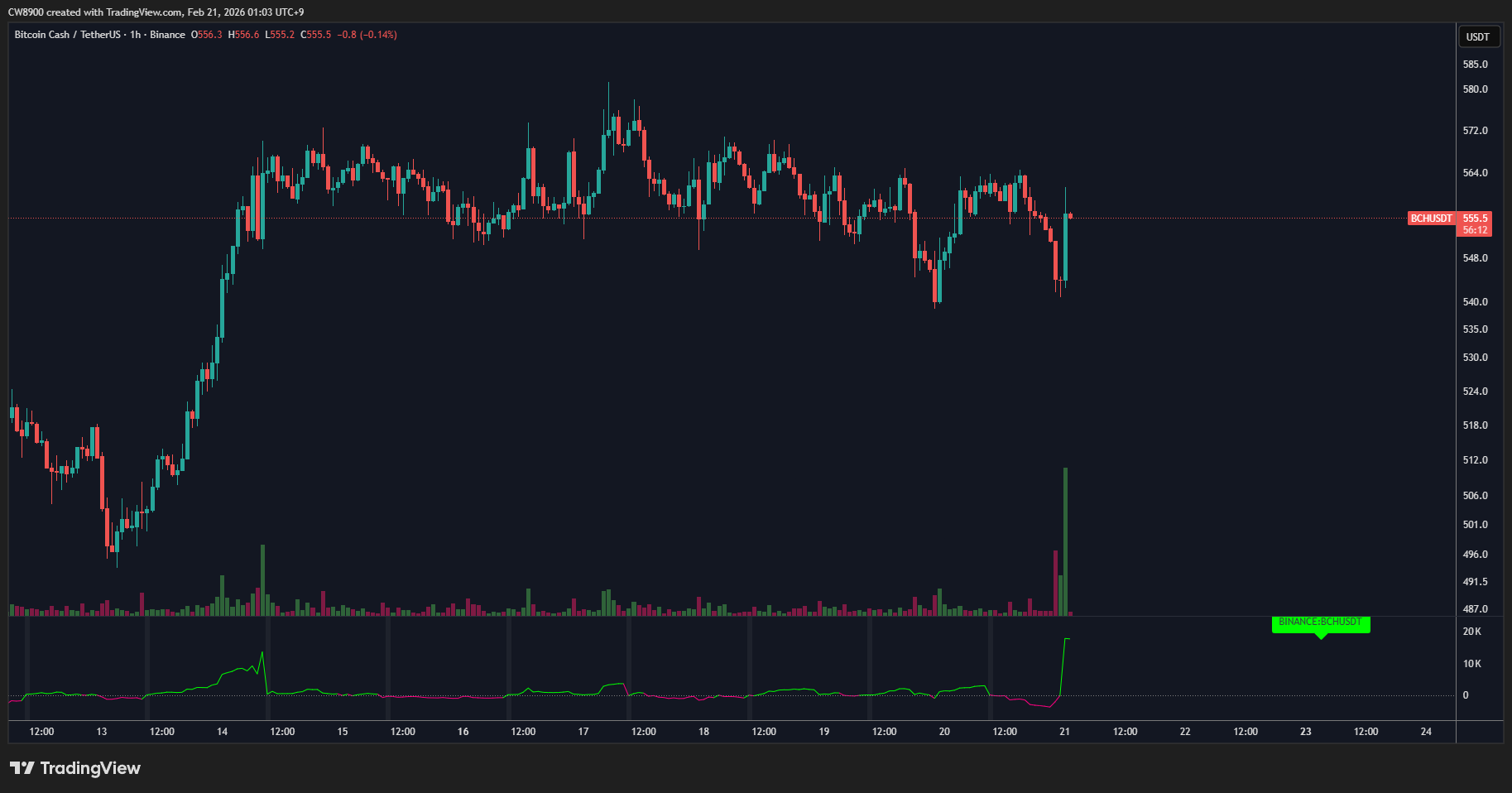Click the high value H556.6 in legend

coord(243,35)
